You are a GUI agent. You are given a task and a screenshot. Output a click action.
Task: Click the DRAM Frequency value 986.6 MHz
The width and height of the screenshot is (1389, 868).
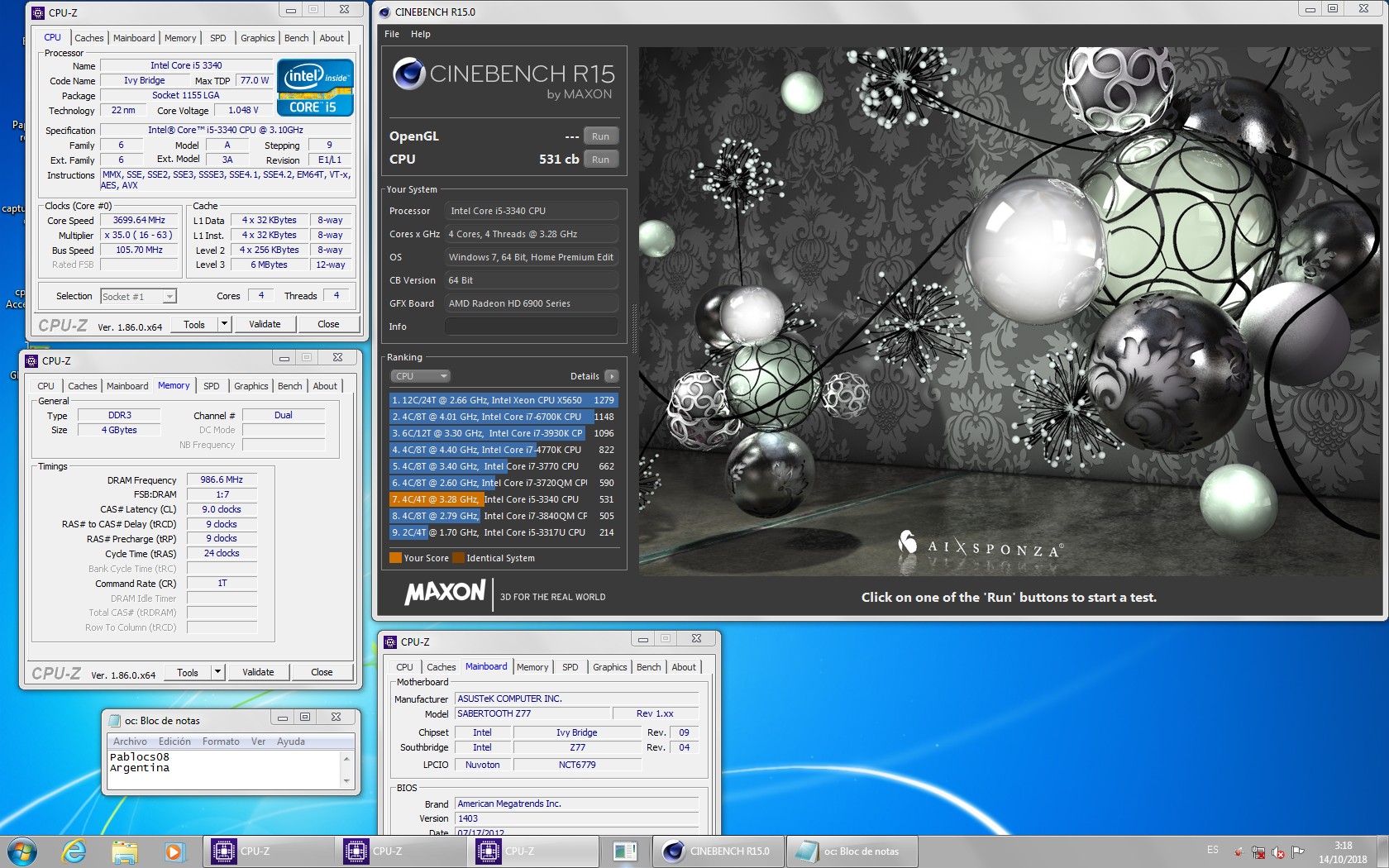(x=222, y=479)
